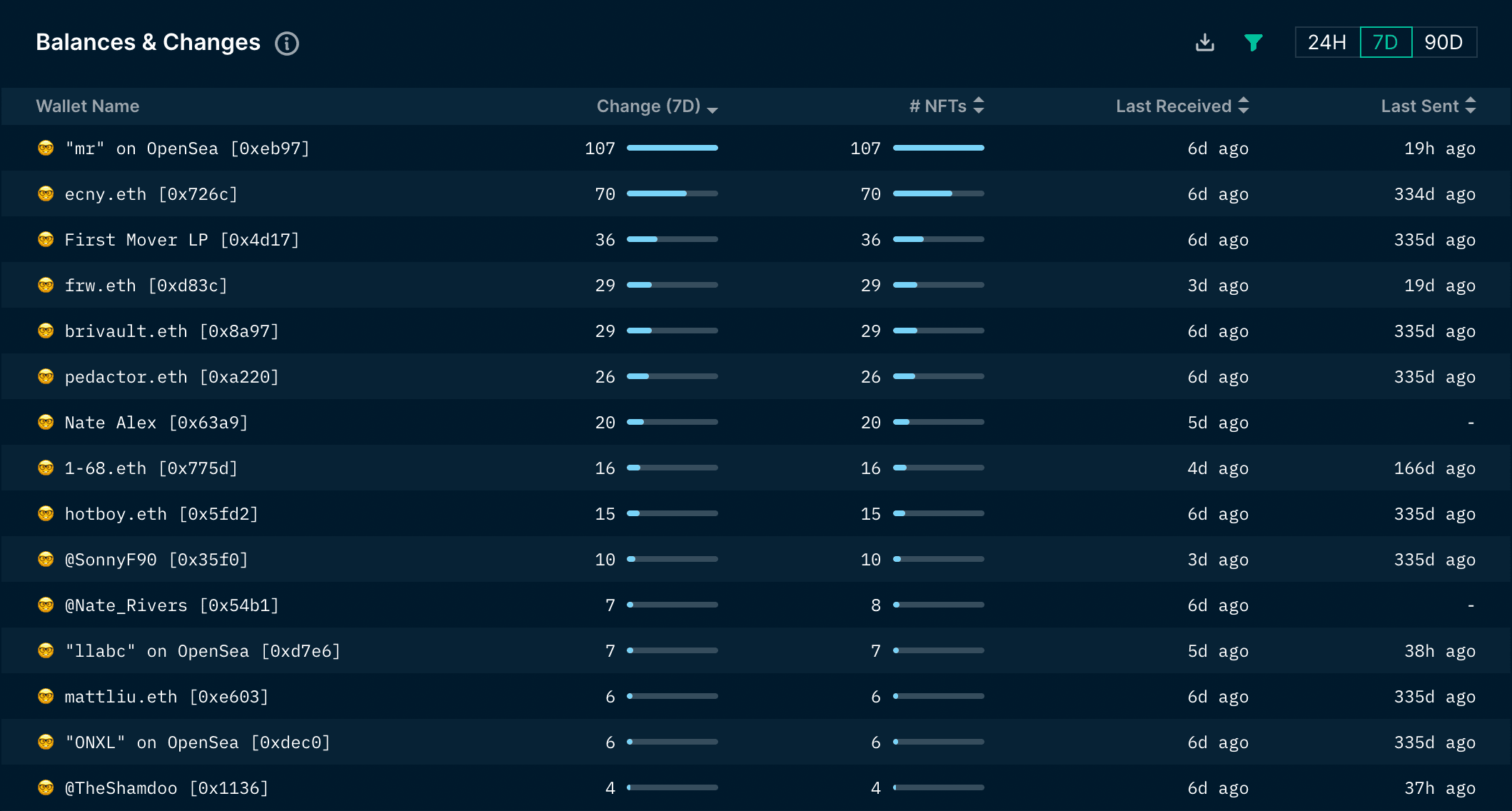Click the wallet emoji next to @TheShamdoo
Screen dimensions: 1512x811
[x=46, y=787]
